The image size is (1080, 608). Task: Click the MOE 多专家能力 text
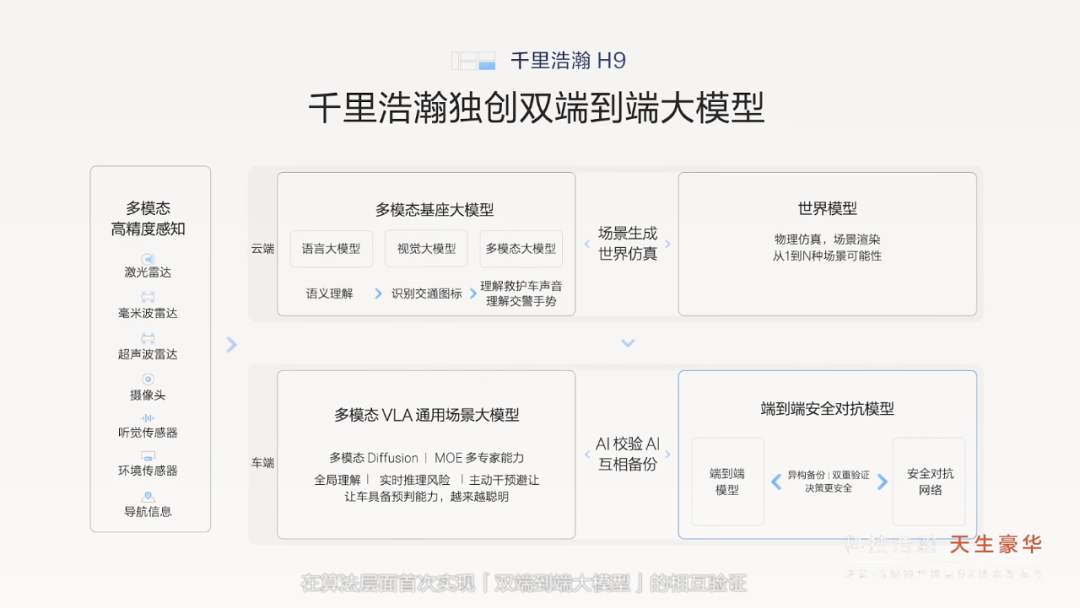coord(479,458)
